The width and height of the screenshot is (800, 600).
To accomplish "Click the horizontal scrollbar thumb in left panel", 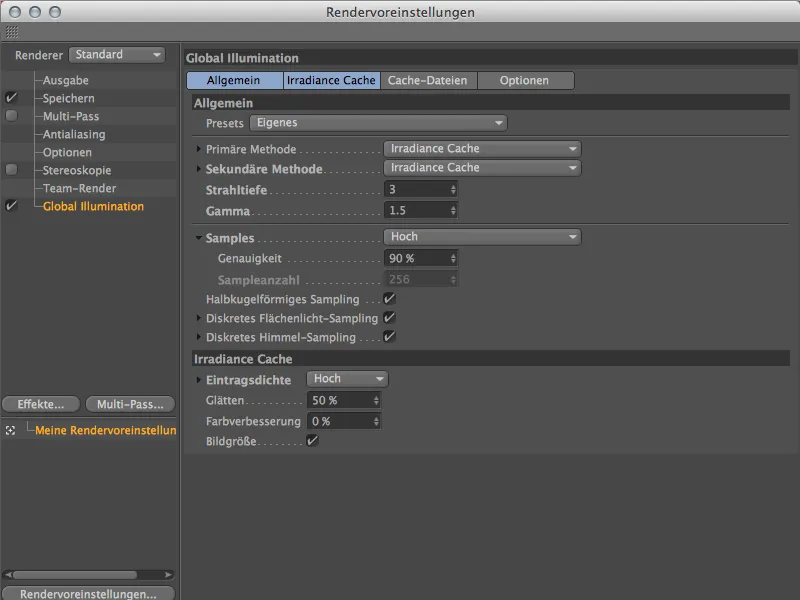I will 75,575.
